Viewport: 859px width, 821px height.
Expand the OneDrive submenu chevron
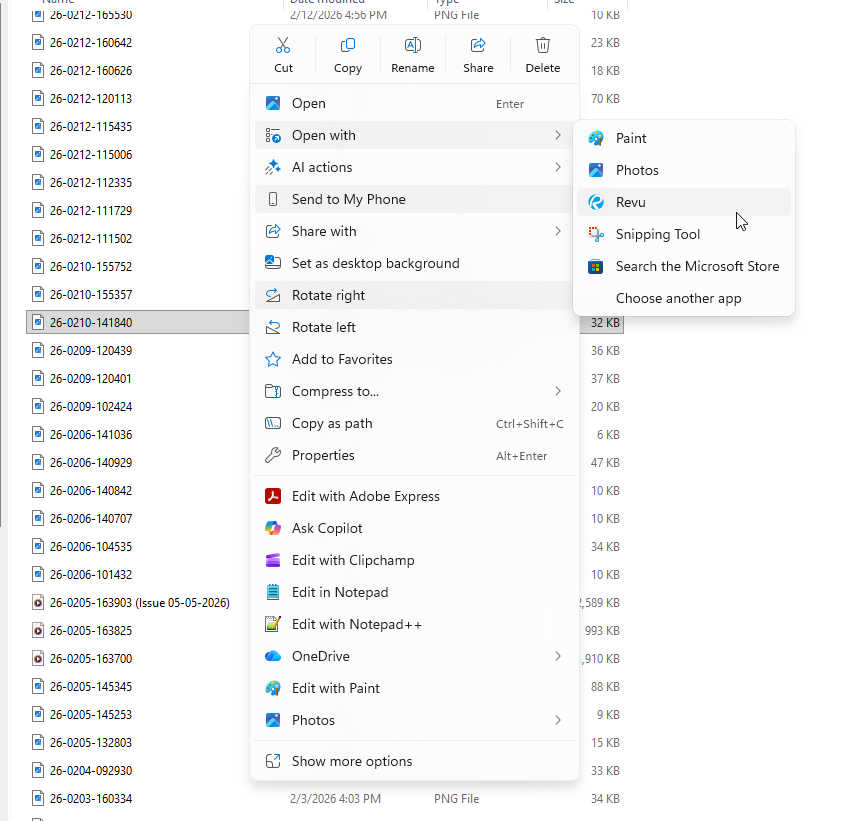point(558,656)
